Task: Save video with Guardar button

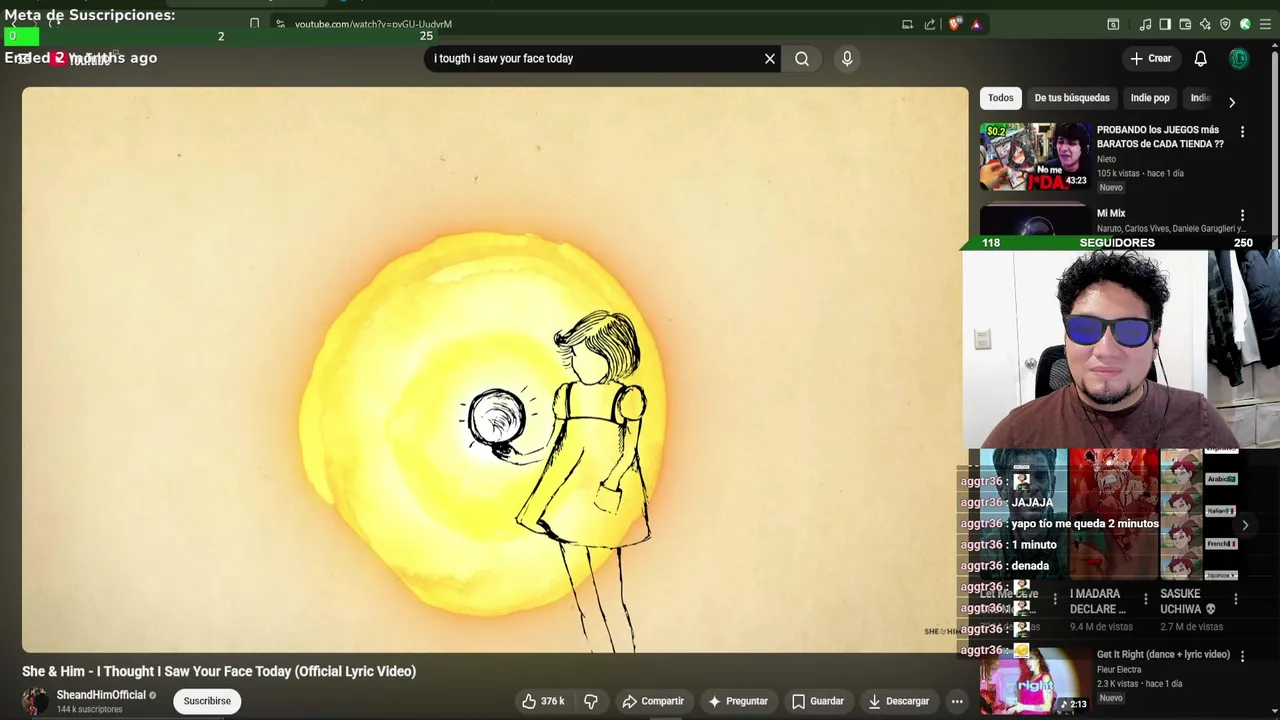Action: point(818,701)
